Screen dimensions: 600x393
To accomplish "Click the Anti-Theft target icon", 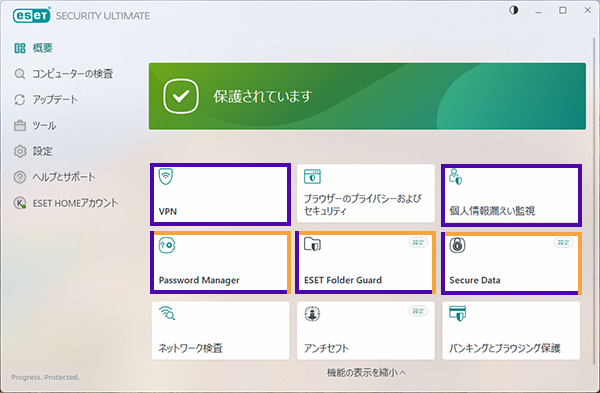I will pos(312,314).
